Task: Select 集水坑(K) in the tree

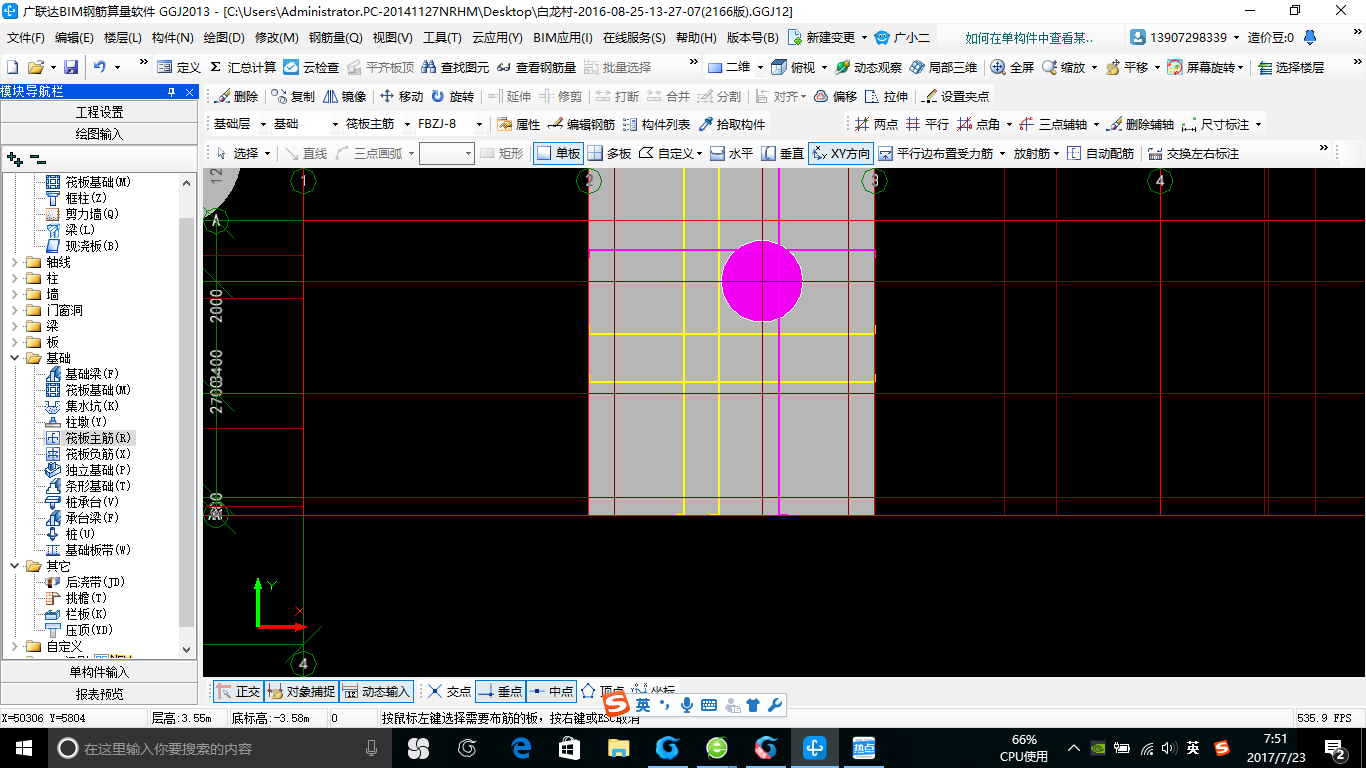Action: click(81, 406)
